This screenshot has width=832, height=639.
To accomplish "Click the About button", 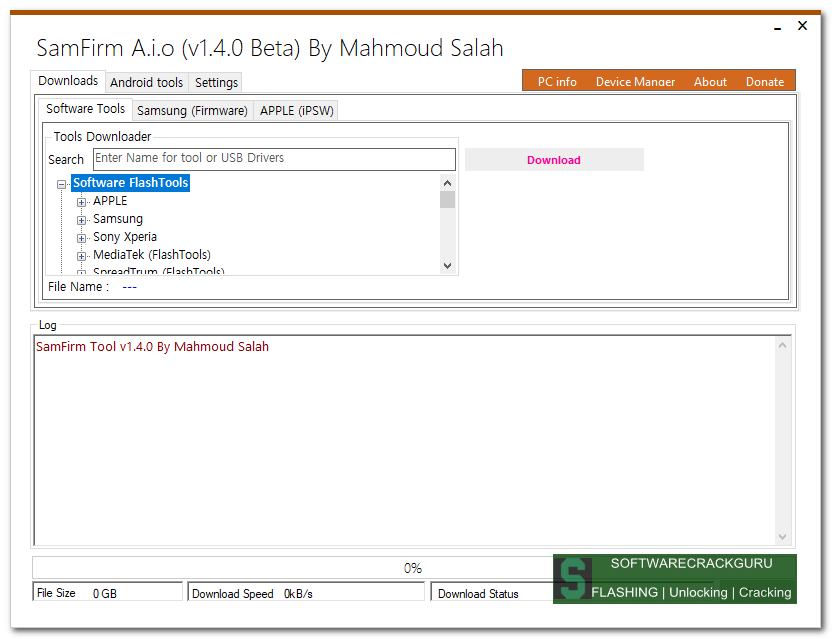I will 710,82.
